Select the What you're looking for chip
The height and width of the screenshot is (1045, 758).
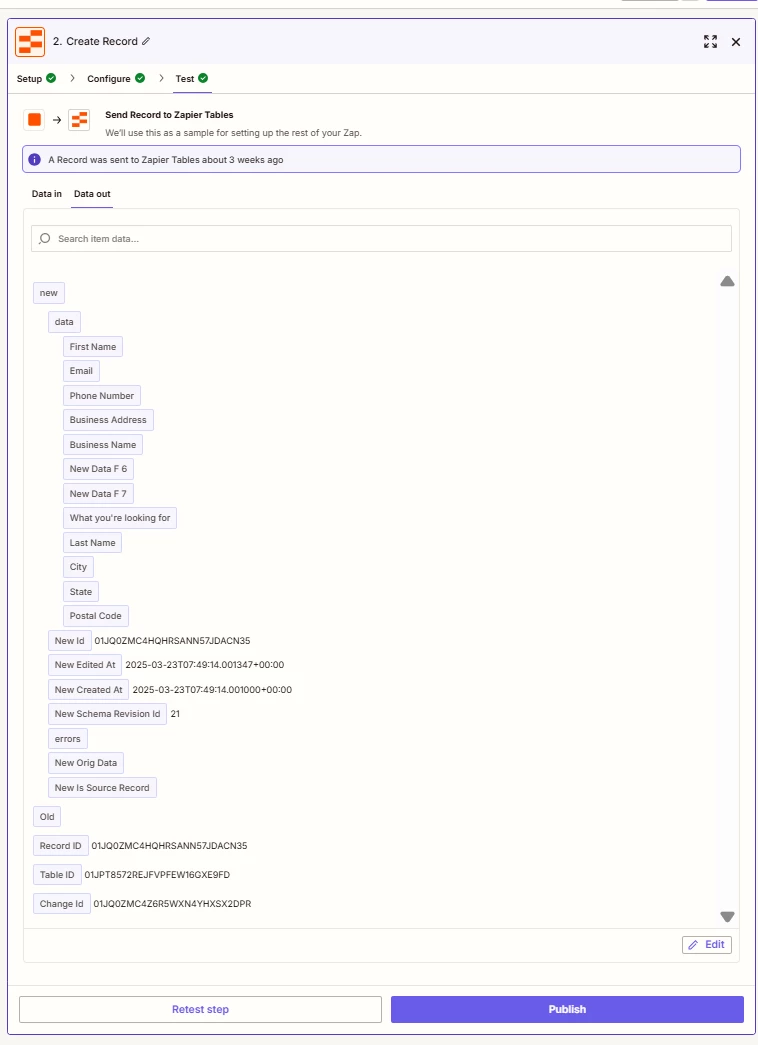point(120,518)
